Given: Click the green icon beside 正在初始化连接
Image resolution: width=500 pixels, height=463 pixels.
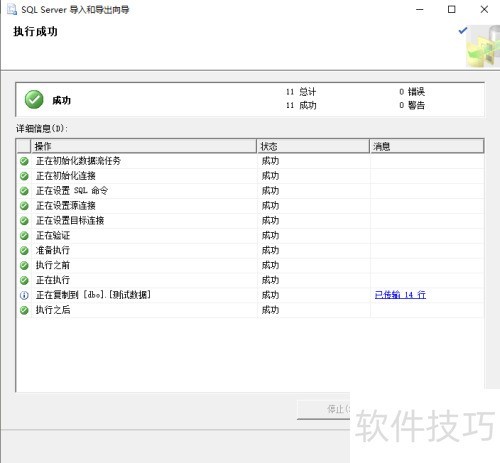Looking at the screenshot, I should tap(24, 176).
